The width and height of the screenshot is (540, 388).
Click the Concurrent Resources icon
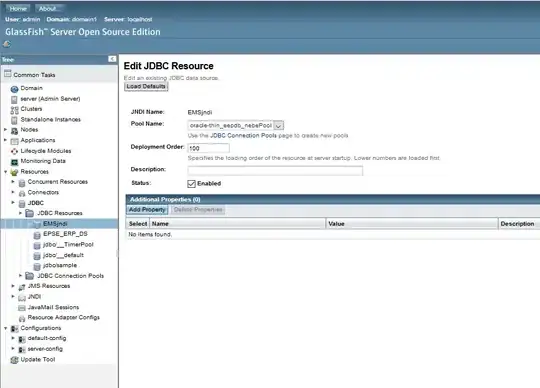click(22, 183)
